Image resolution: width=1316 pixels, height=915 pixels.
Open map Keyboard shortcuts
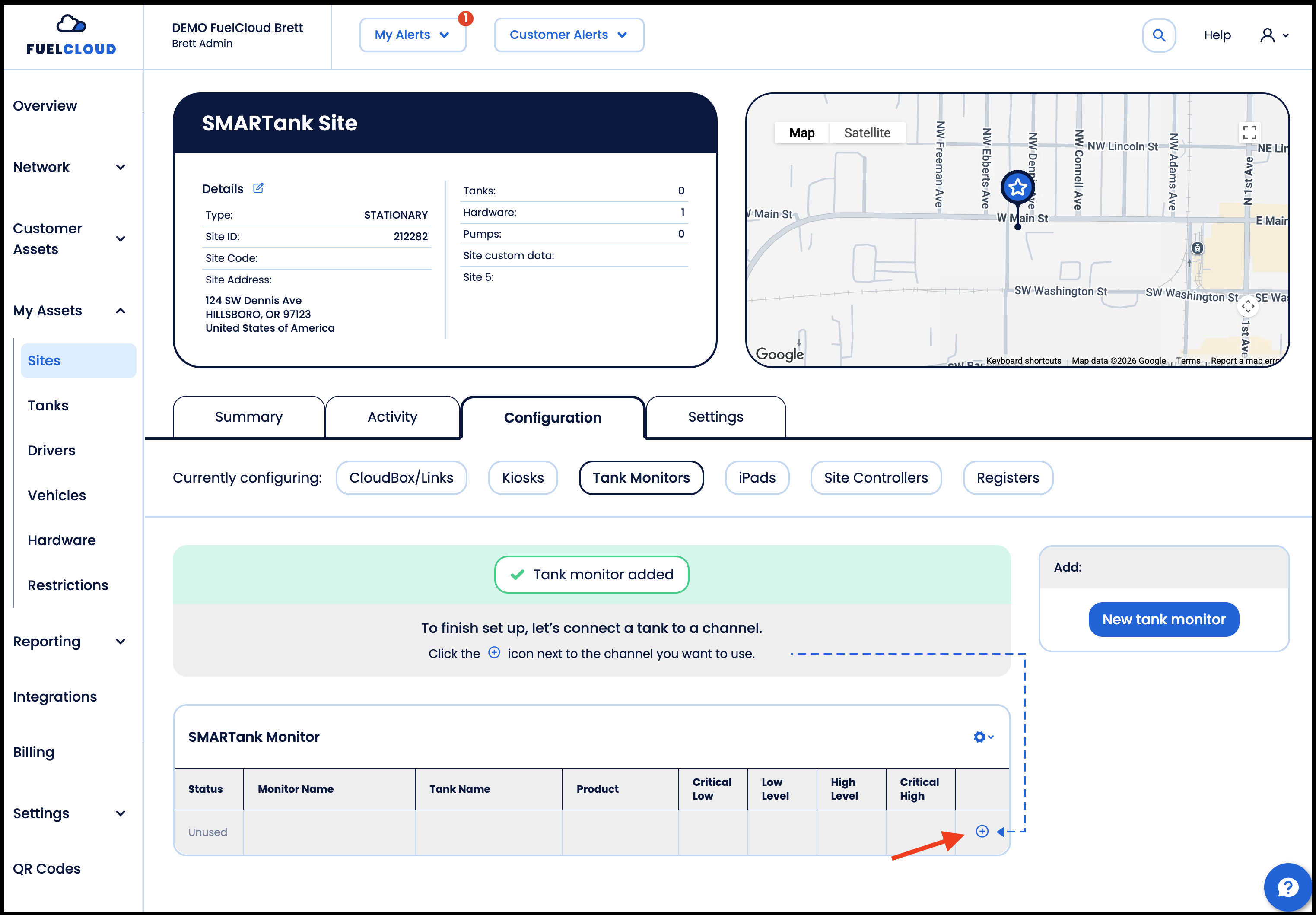pos(1024,361)
